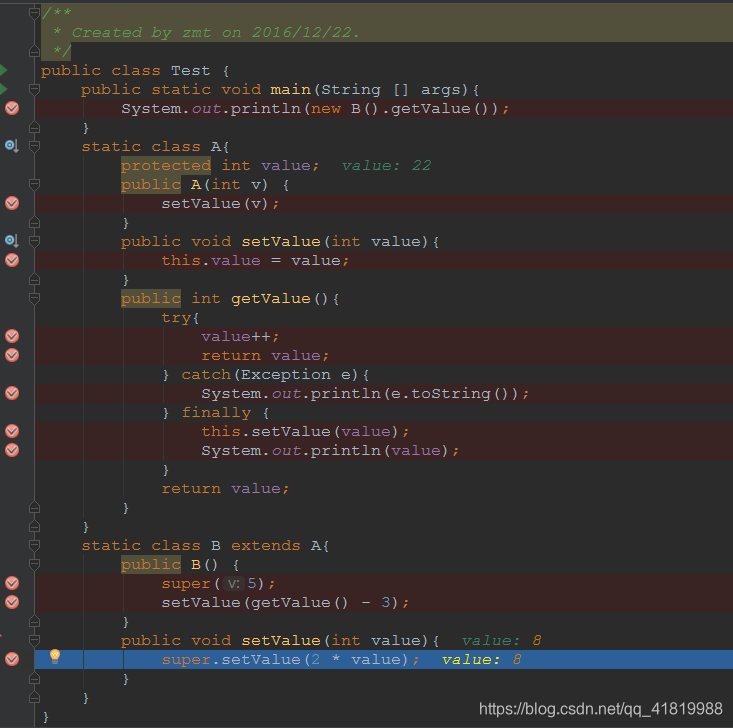Collapse setValue method fold in class A
This screenshot has width=733, height=728.
[34, 241]
